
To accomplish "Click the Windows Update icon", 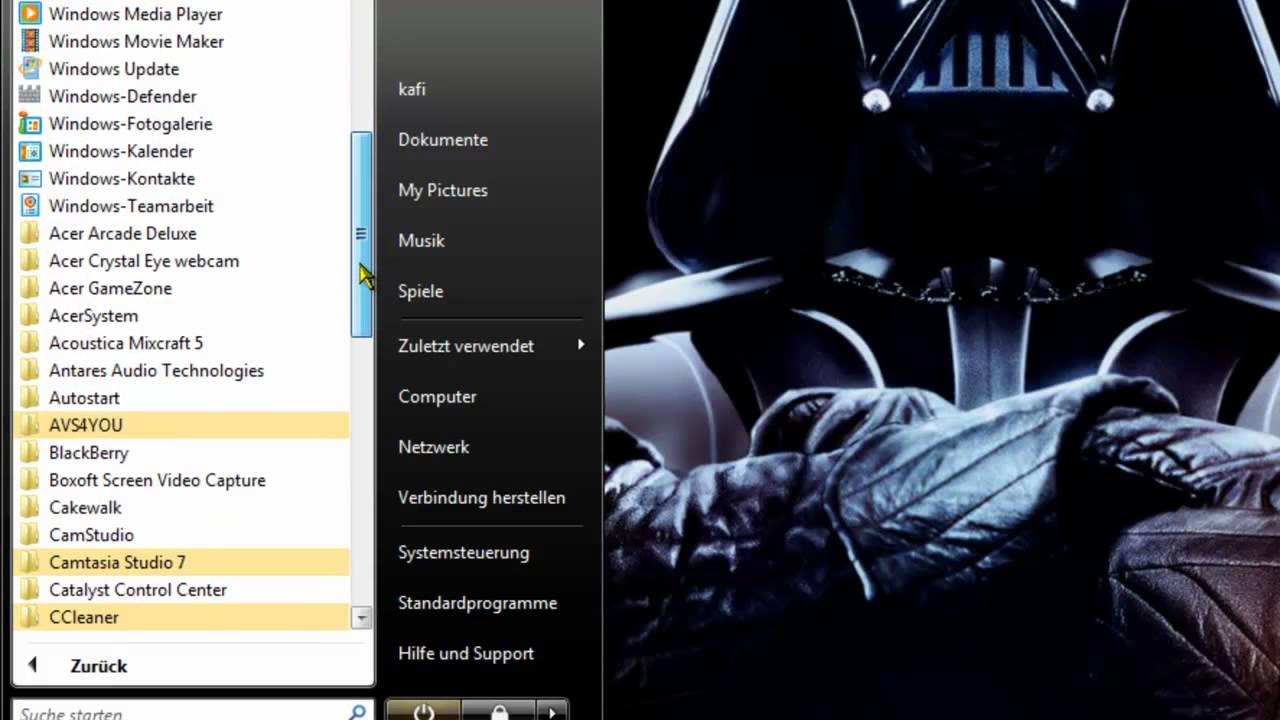I will 30,69.
